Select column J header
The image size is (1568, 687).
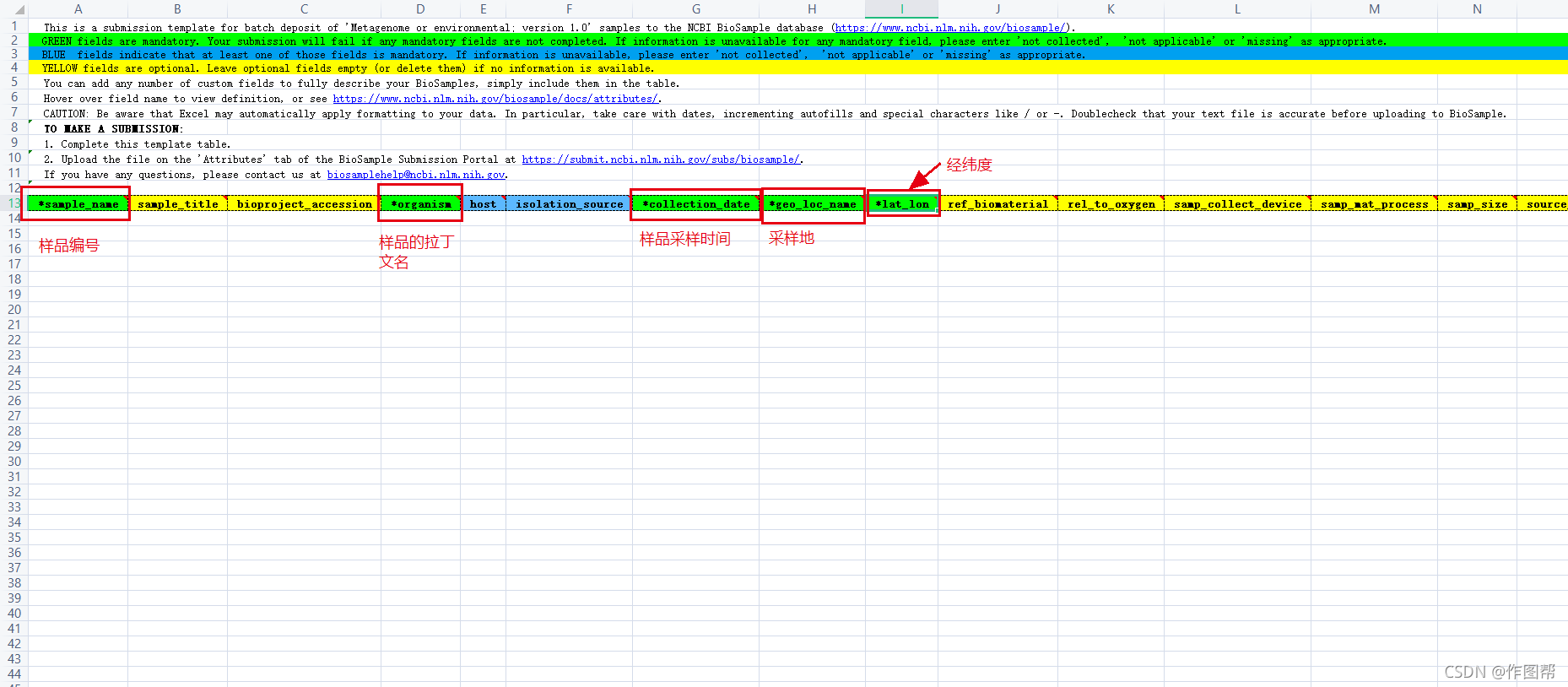click(x=998, y=8)
